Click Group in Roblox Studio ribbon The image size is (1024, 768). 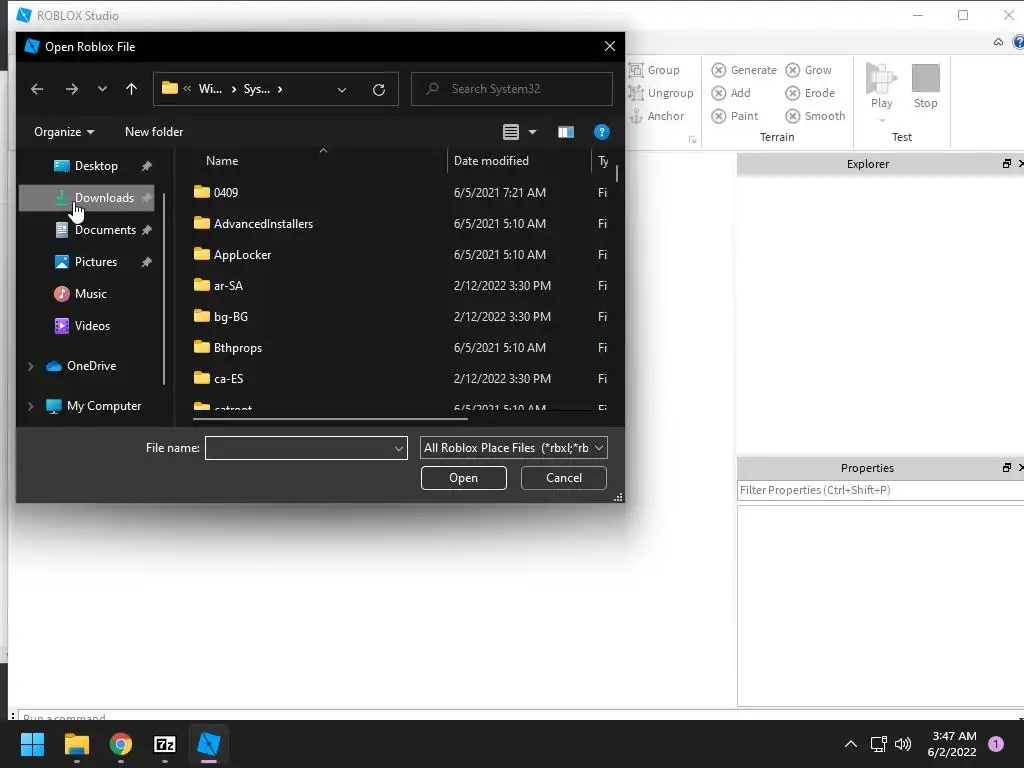tap(654, 70)
